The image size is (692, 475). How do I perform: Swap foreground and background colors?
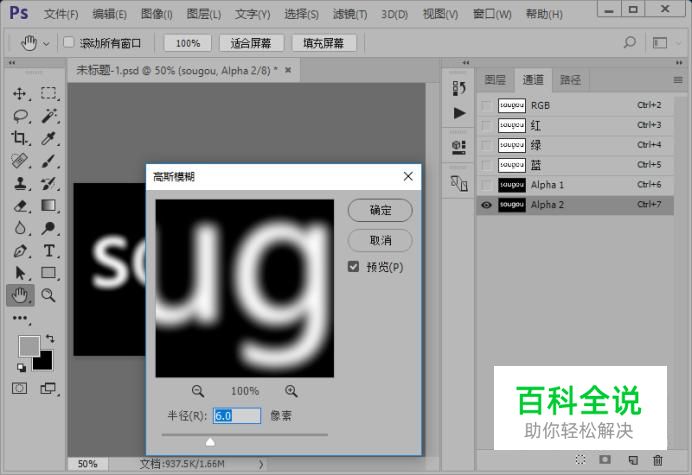tap(50, 339)
